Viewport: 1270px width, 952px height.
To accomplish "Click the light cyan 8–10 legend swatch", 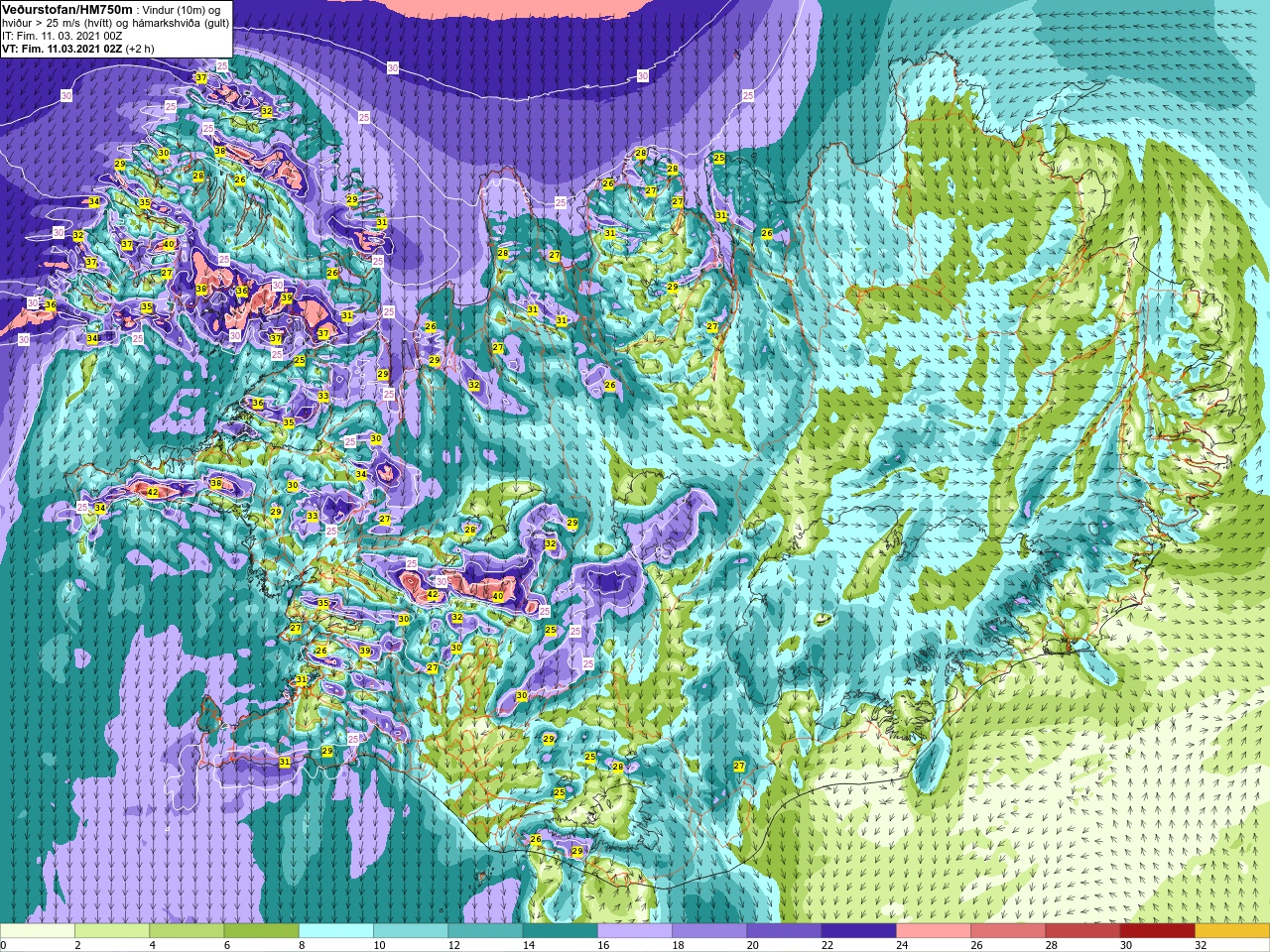I will click(336, 931).
